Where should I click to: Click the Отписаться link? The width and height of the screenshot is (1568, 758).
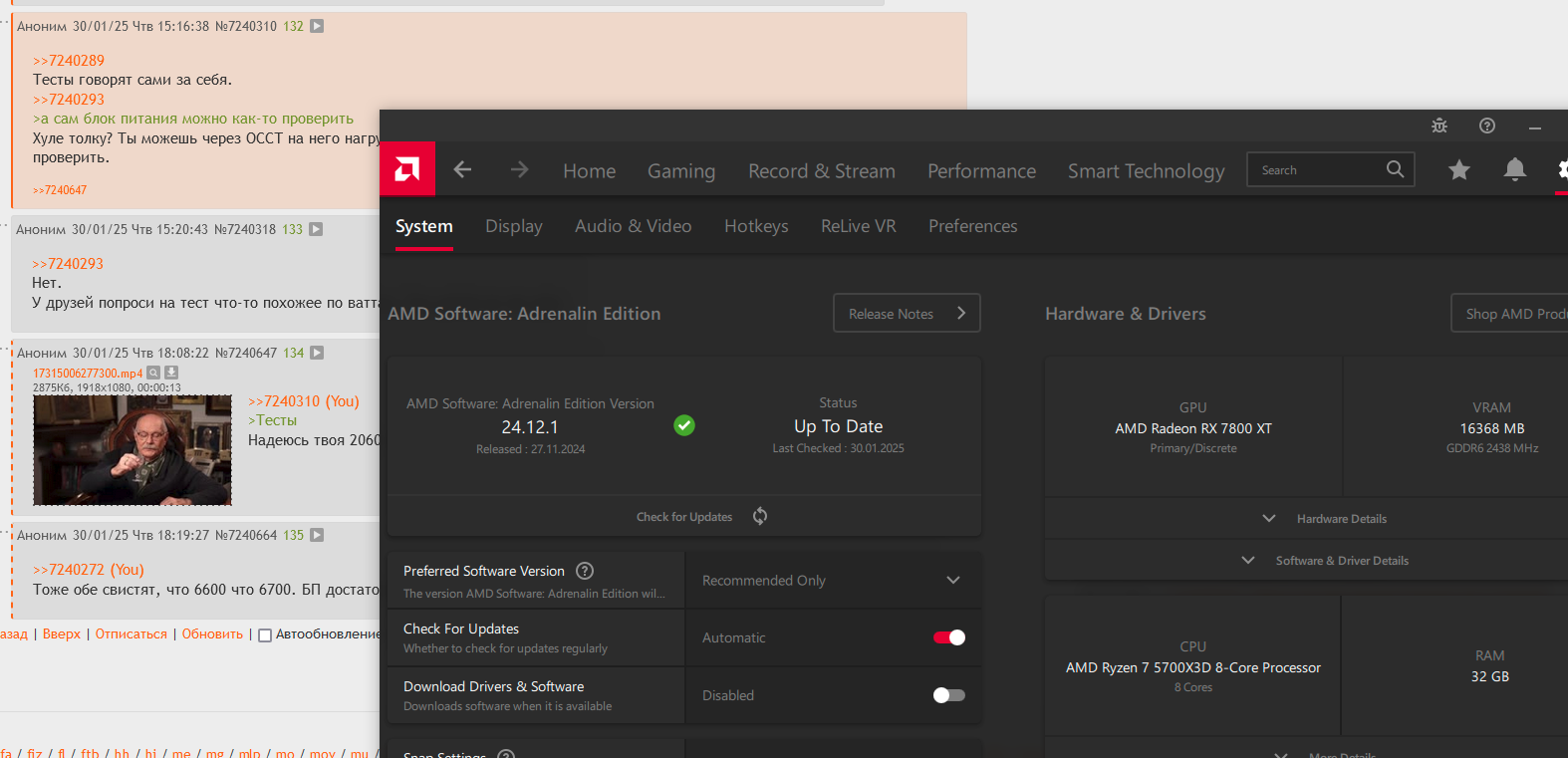[131, 634]
